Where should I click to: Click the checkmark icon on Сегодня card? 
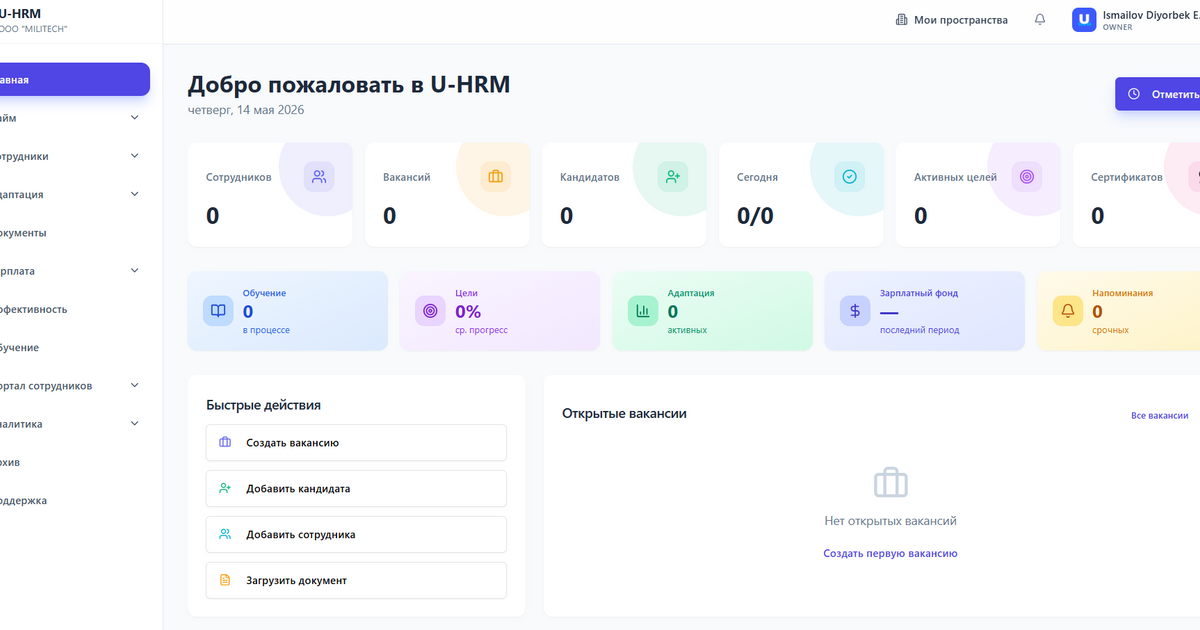point(850,177)
